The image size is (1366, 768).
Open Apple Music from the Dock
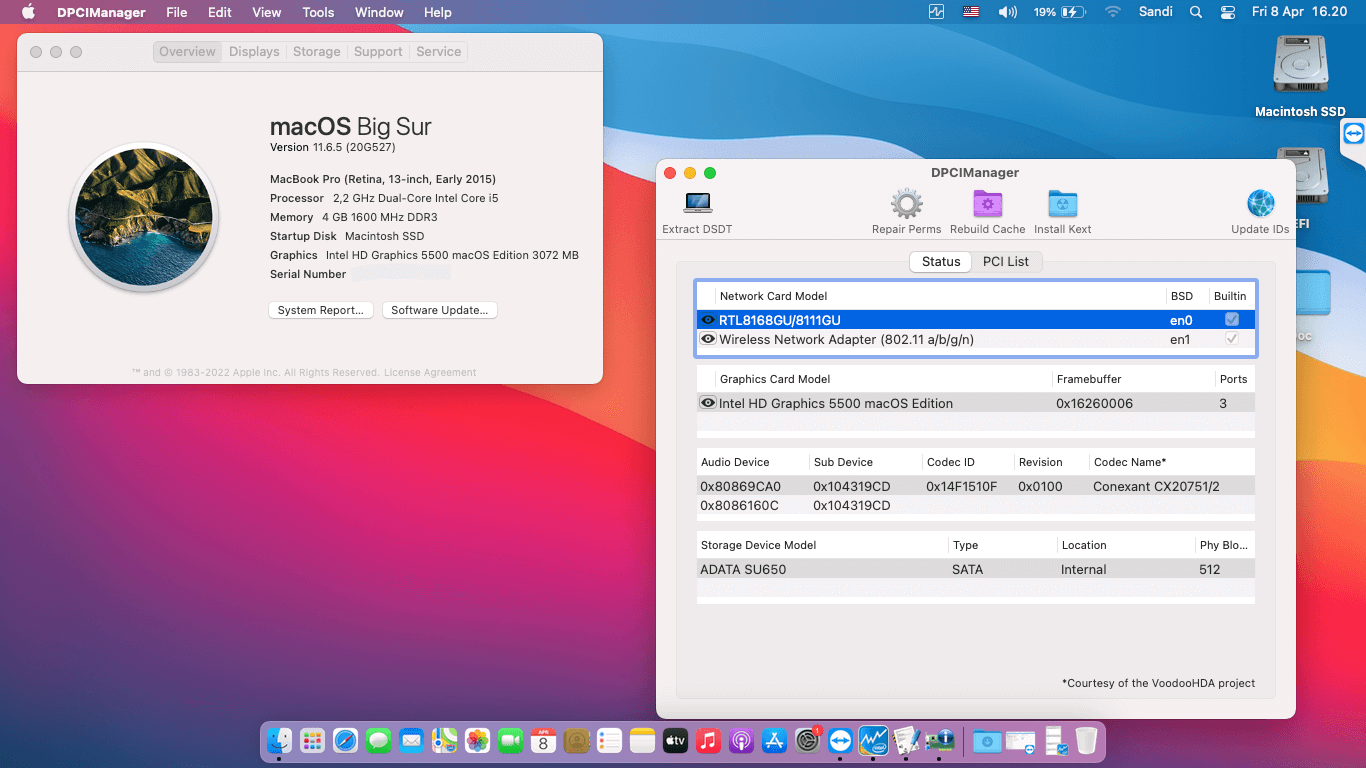tap(708, 741)
